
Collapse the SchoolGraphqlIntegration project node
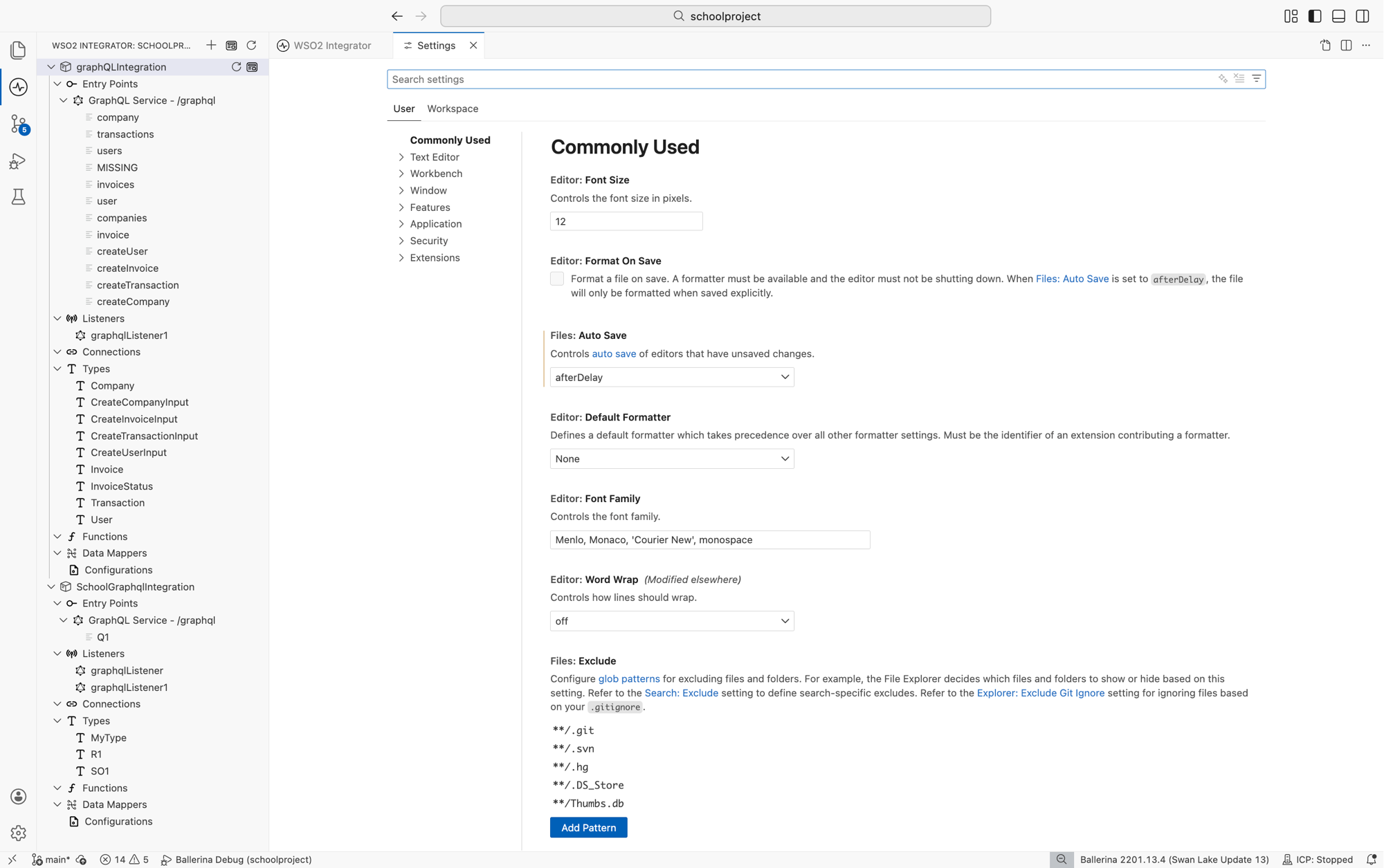pyautogui.click(x=51, y=587)
